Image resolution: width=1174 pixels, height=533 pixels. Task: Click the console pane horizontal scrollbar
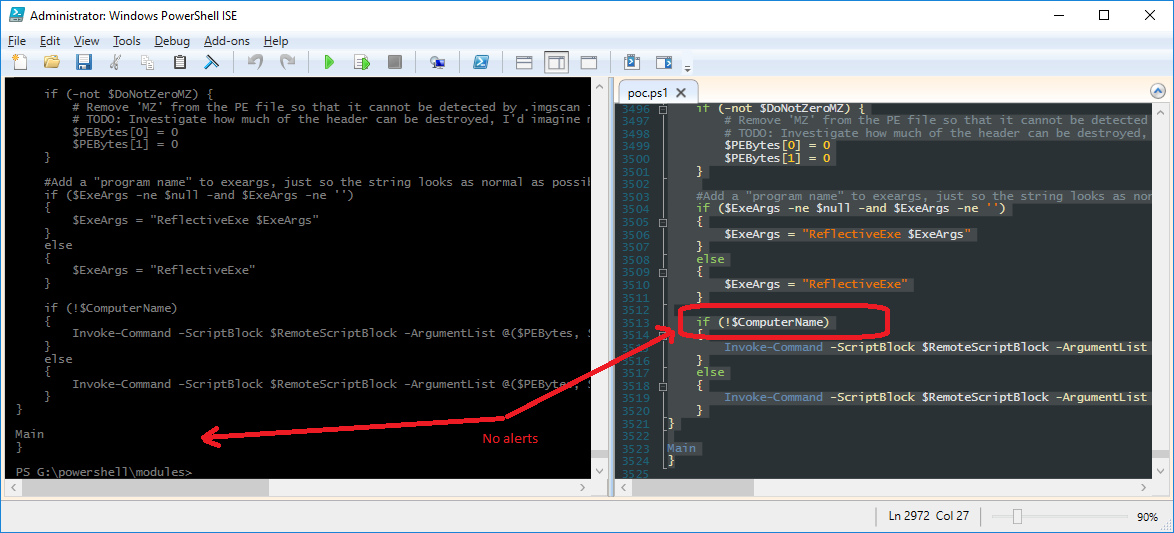[x=298, y=487]
